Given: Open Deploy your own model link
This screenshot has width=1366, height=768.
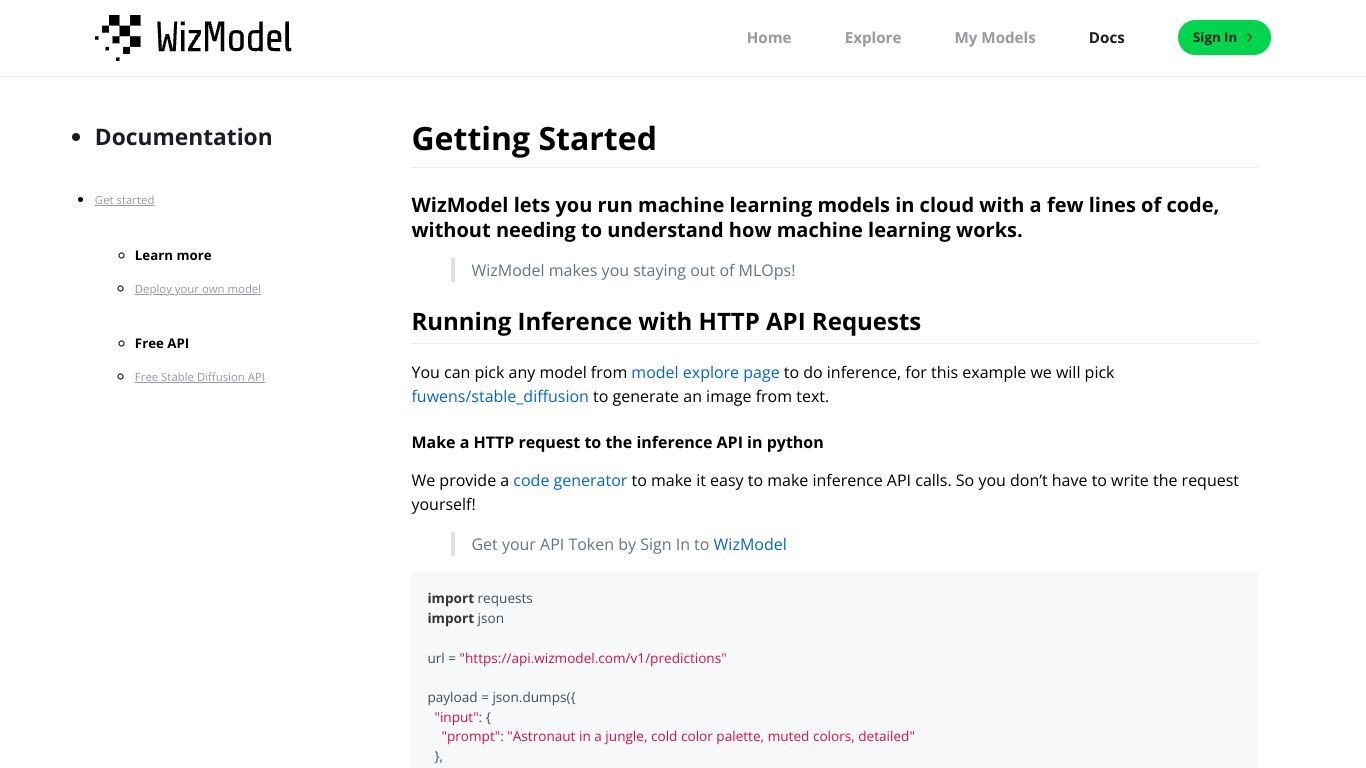Looking at the screenshot, I should (x=198, y=289).
